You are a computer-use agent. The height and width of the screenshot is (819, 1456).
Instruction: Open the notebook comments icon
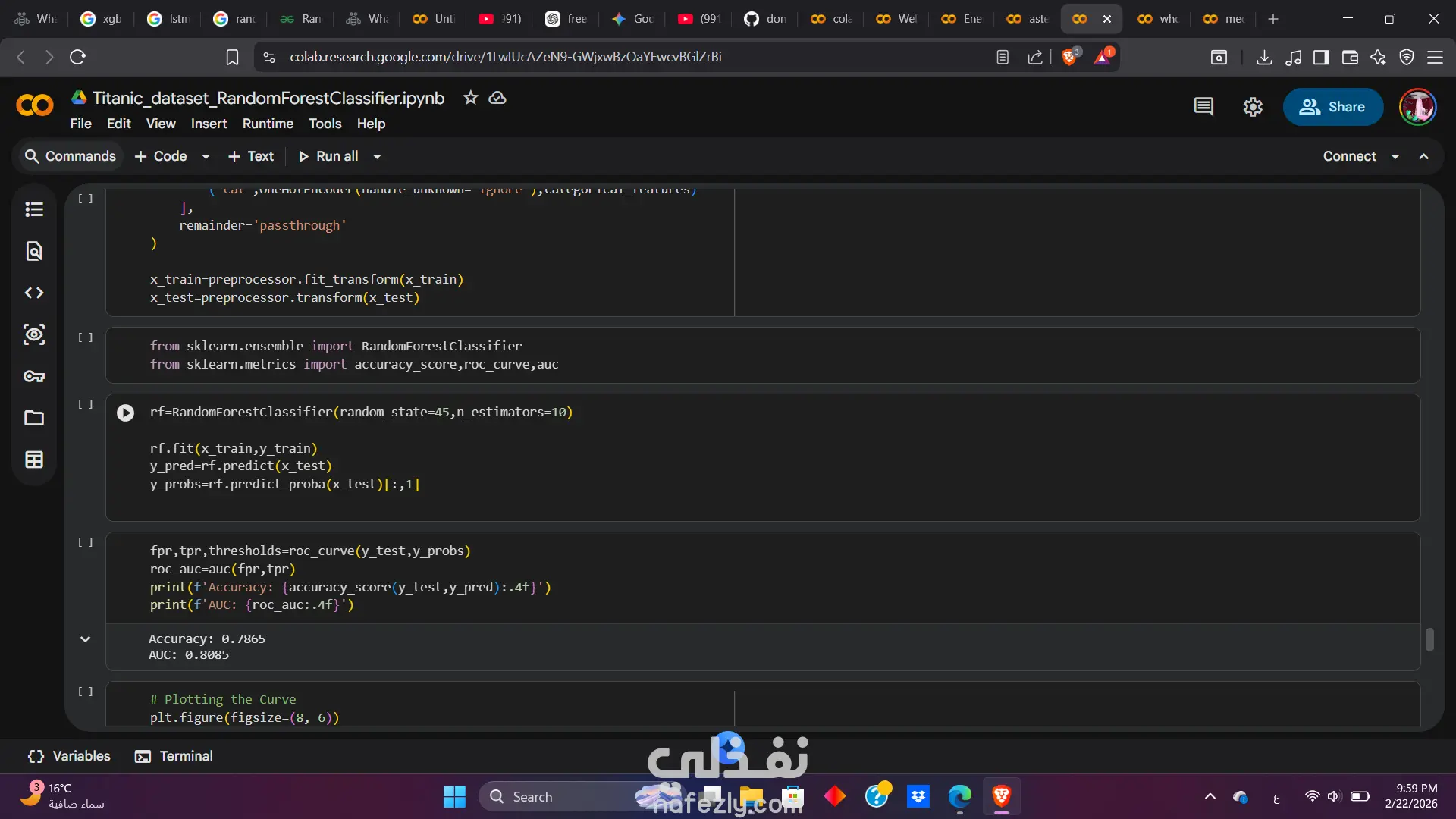tap(1203, 107)
